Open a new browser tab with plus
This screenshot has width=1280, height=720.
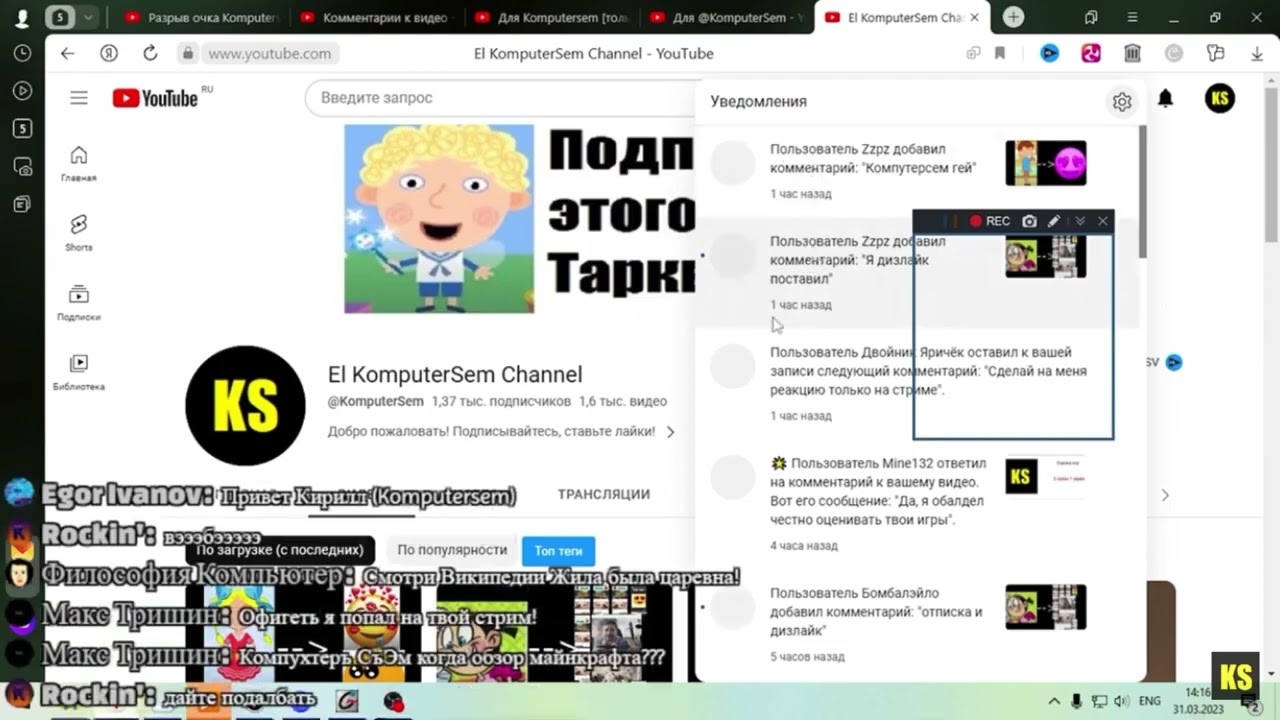1013,18
